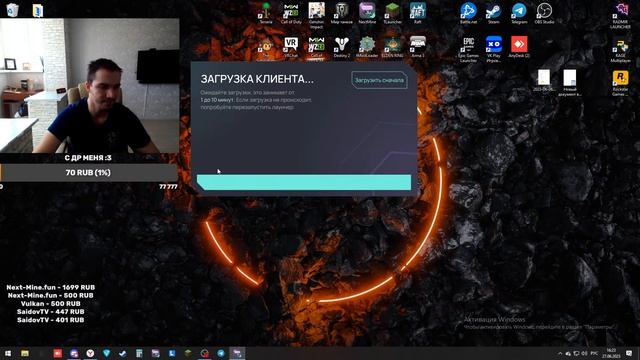
Task: Open Yandex Browser from the taskbar
Action: coord(90,353)
